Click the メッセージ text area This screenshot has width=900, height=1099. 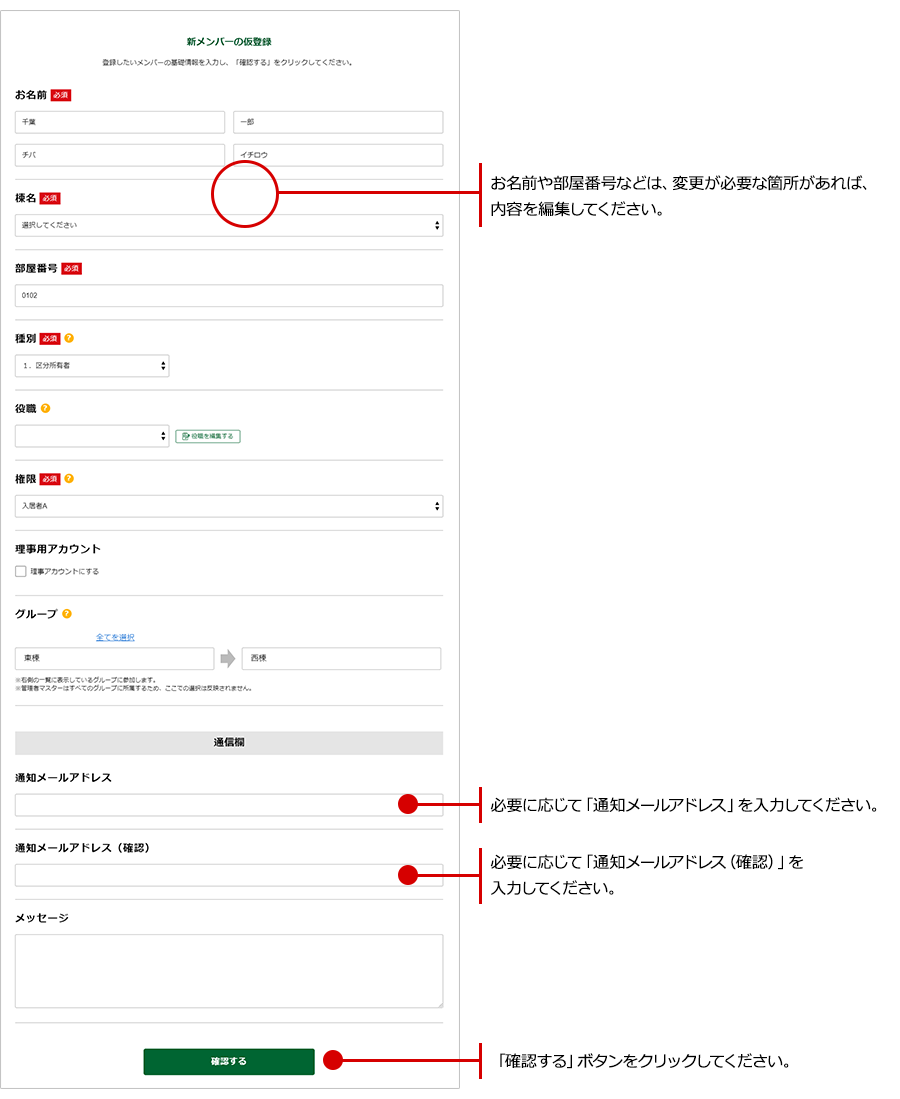coord(229,970)
